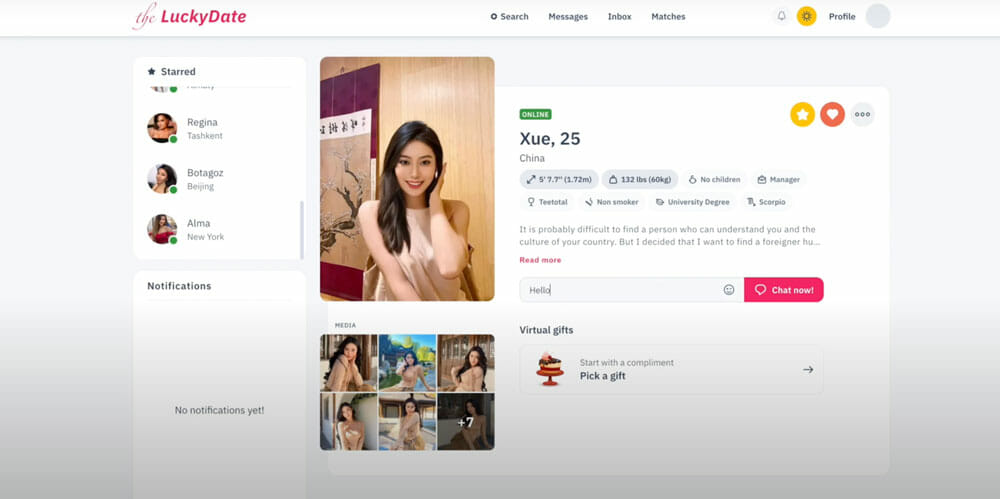The width and height of the screenshot is (1000, 499).
Task: Toggle the sun light-mode switch
Action: coord(806,16)
